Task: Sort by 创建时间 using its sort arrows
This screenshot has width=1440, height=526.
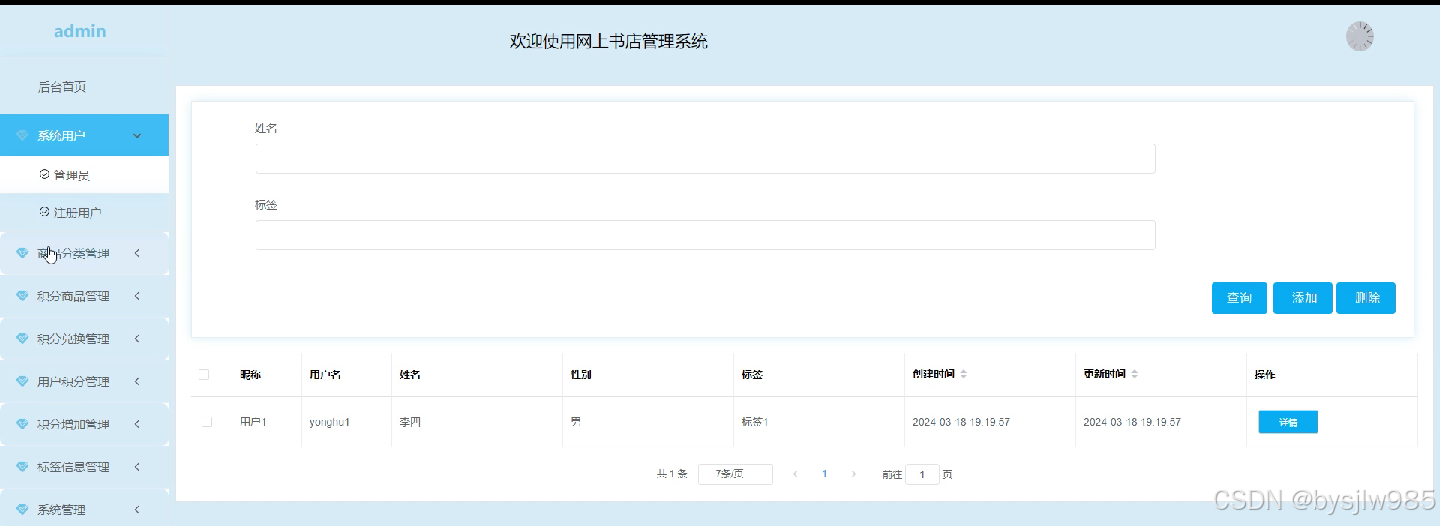Action: 963,374
